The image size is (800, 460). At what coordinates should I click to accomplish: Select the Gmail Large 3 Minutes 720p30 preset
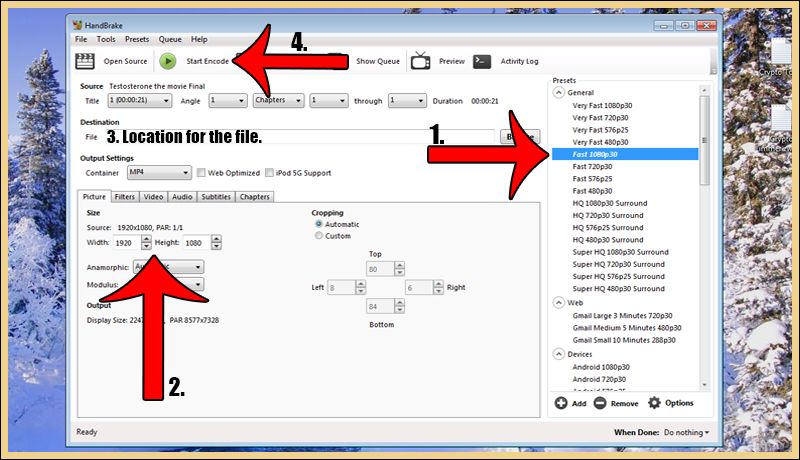(622, 316)
